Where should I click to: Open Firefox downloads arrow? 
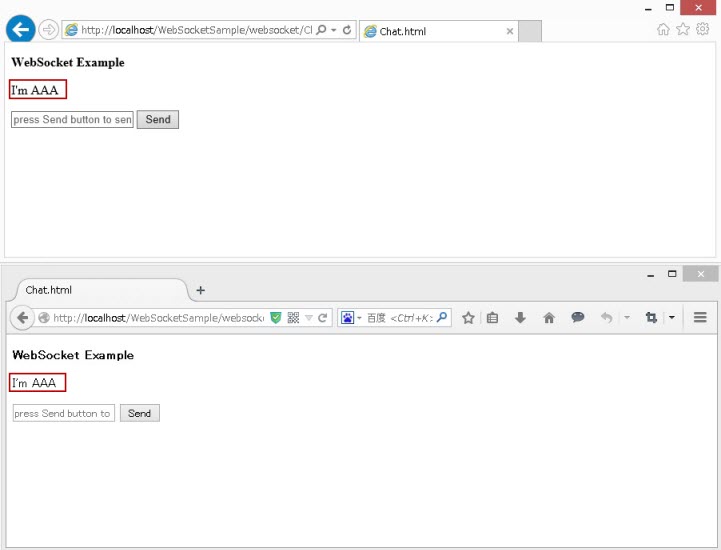click(520, 318)
